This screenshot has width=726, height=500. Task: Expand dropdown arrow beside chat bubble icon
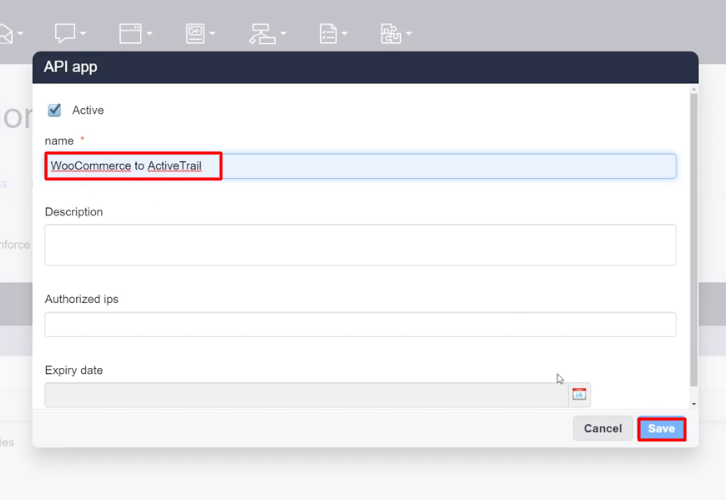pyautogui.click(x=83, y=33)
